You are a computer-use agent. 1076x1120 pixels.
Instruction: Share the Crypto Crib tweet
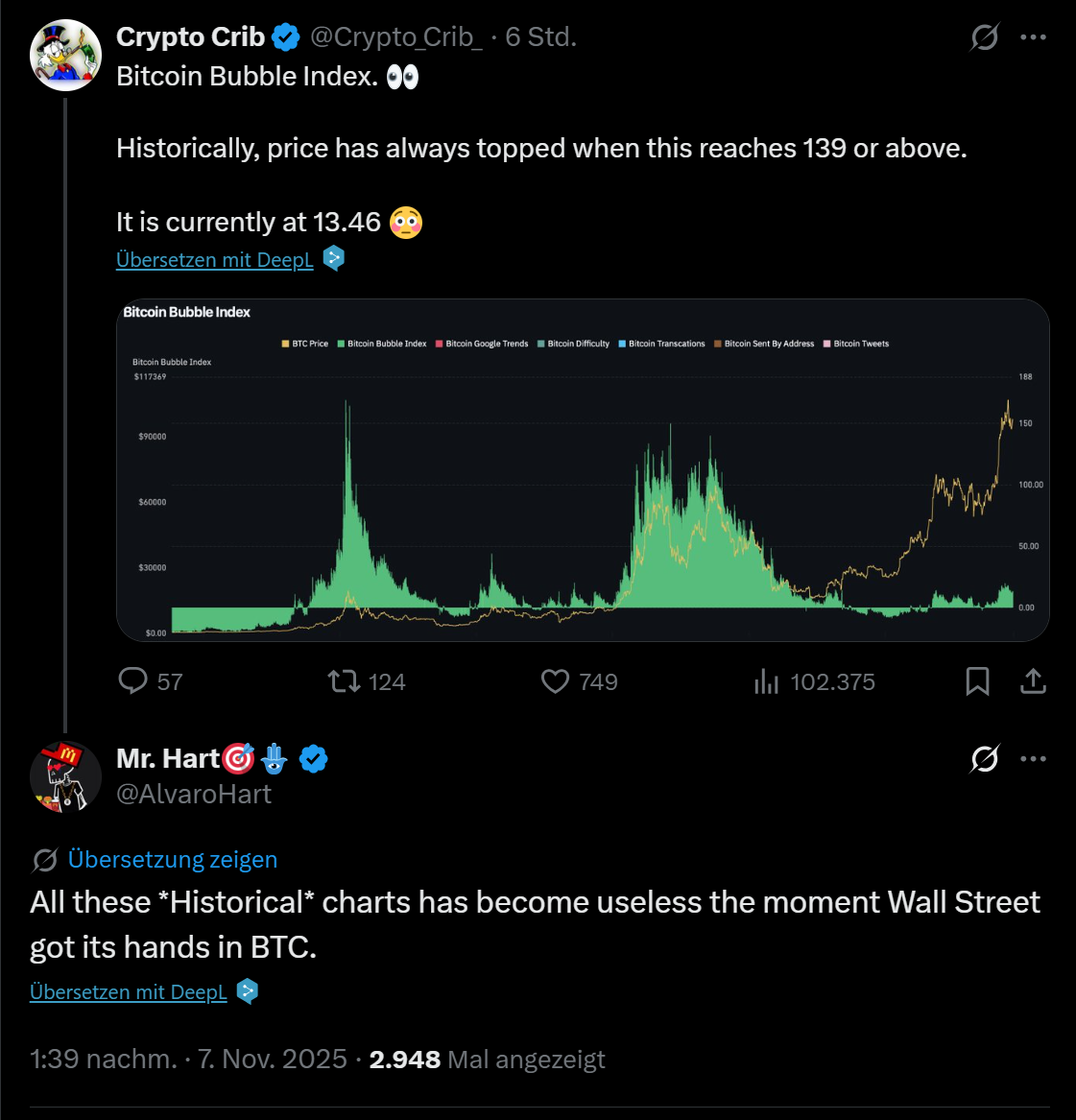click(1033, 681)
